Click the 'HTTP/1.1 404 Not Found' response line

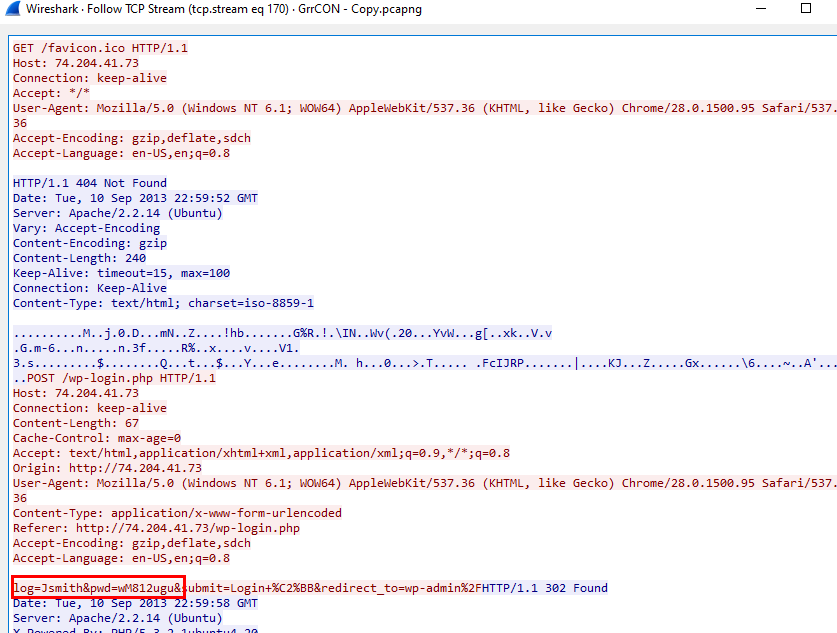point(90,183)
